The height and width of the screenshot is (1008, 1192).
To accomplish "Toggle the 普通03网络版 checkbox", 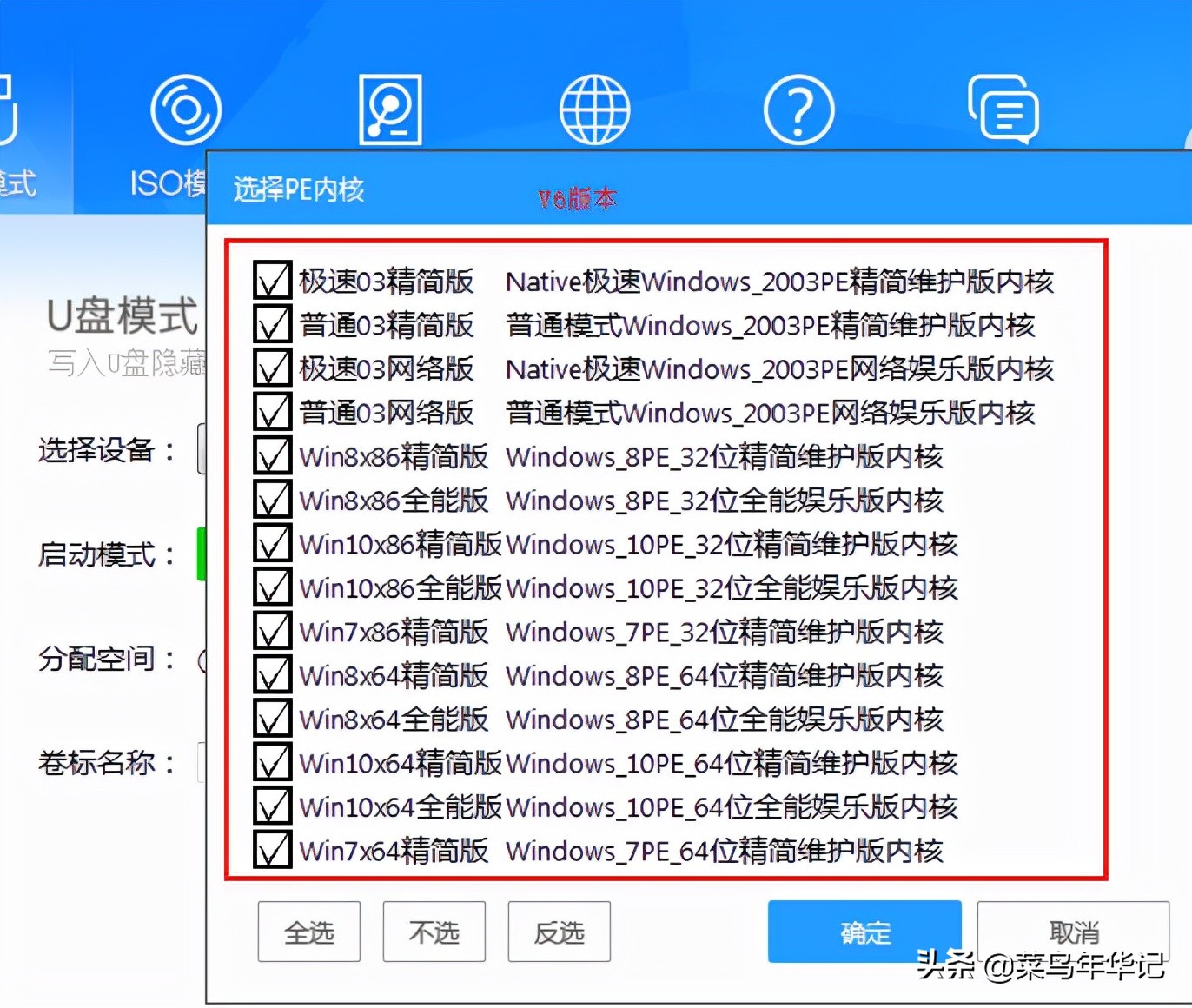I will coord(272,411).
